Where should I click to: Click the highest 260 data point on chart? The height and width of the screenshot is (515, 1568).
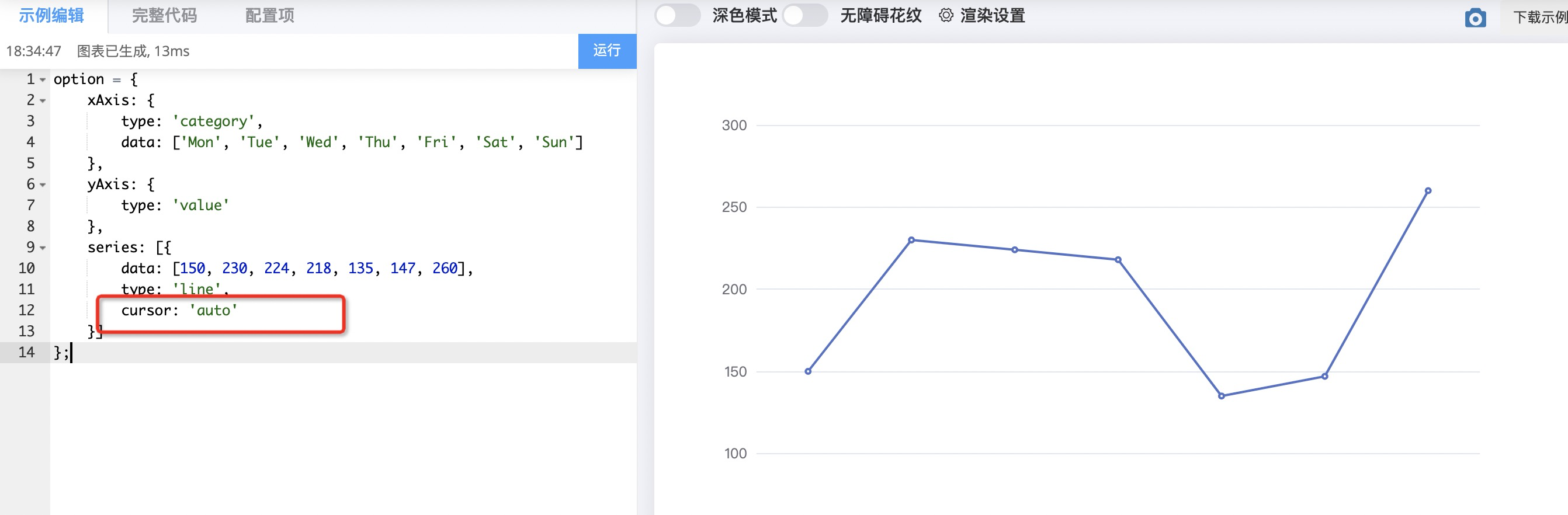click(x=1428, y=190)
